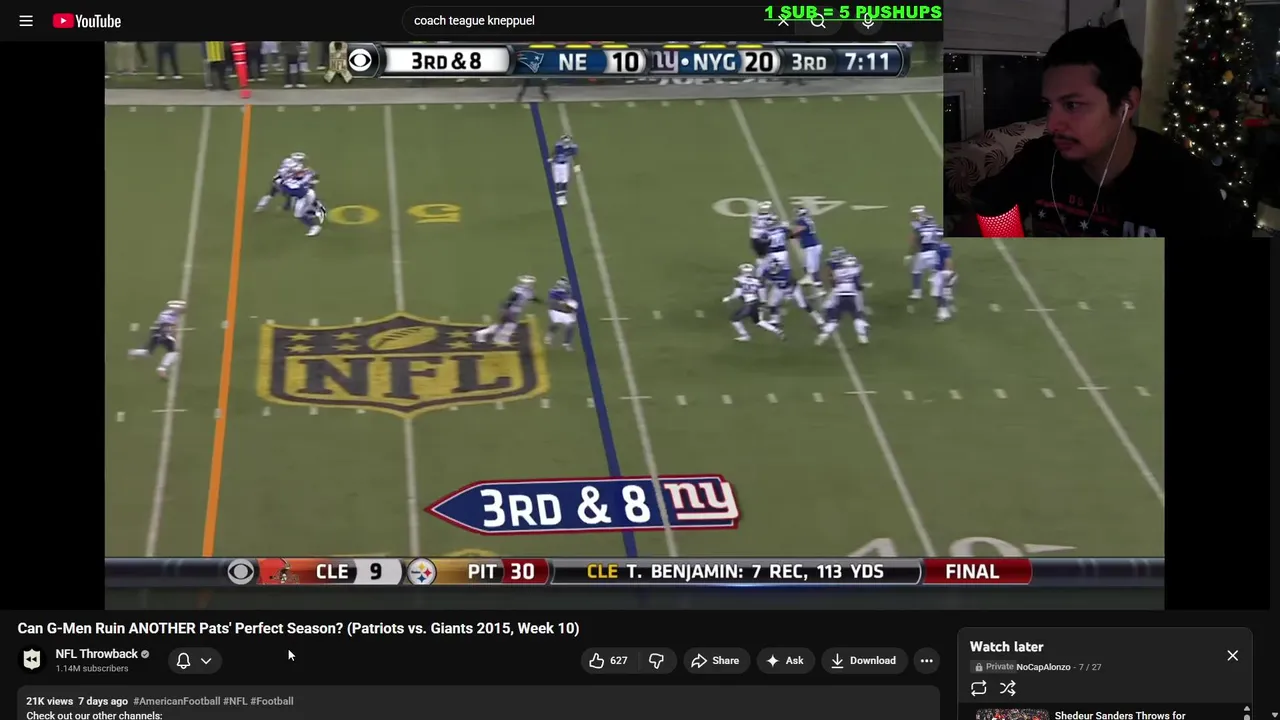Image resolution: width=1280 pixels, height=720 pixels.
Task: Close the Watch later playlist panel
Action: [x=1232, y=656]
